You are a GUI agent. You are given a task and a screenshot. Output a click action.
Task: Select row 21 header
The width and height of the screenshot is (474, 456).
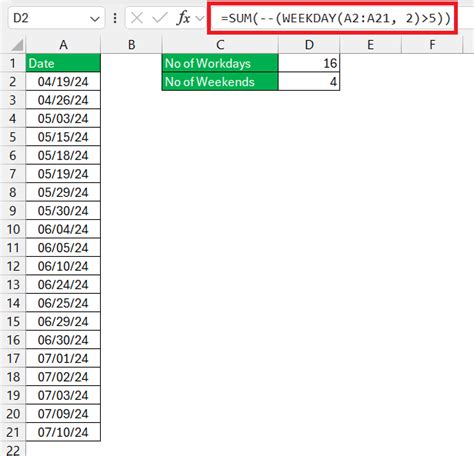13,432
